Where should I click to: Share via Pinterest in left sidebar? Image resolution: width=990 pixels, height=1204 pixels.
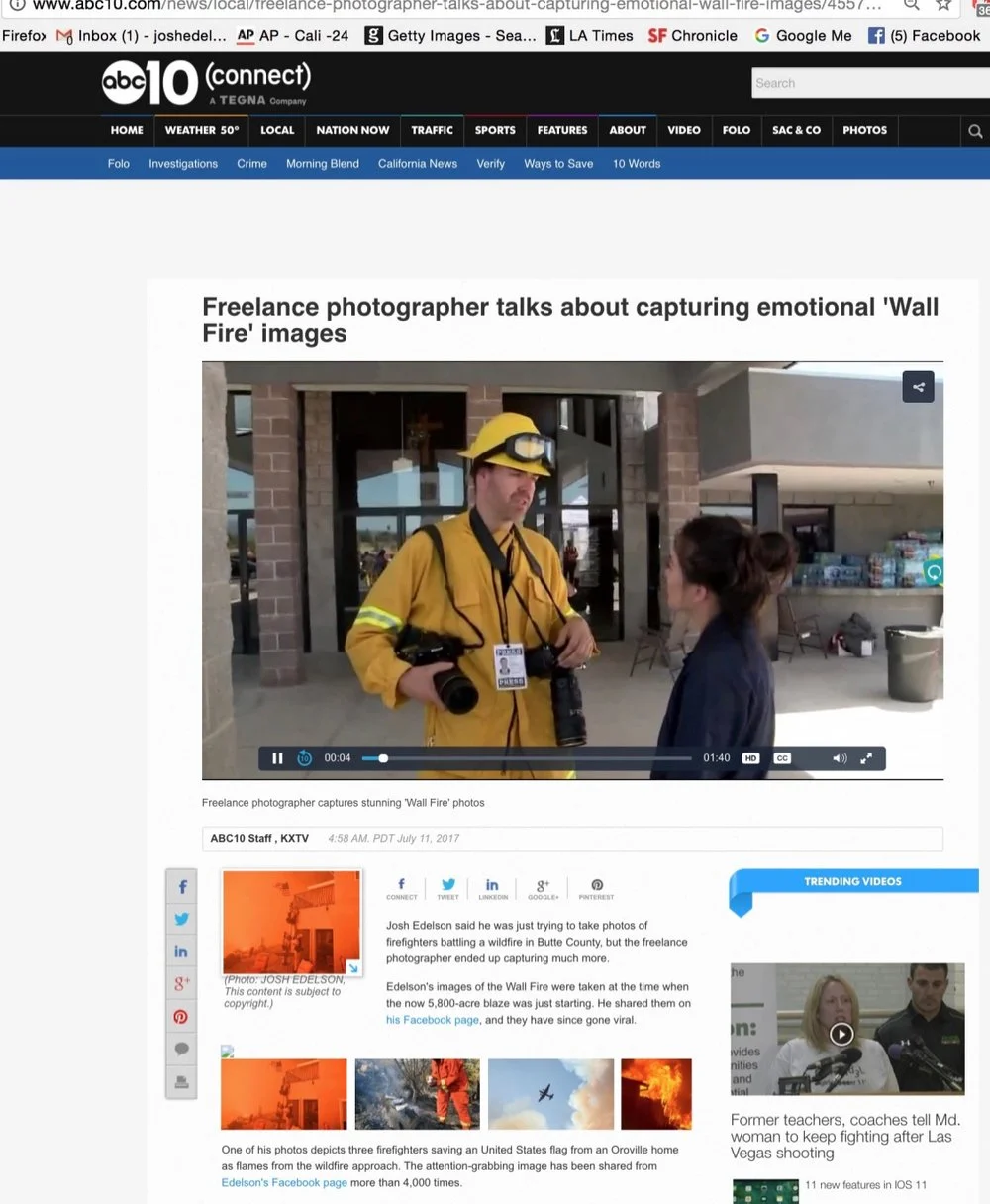[x=181, y=1017]
